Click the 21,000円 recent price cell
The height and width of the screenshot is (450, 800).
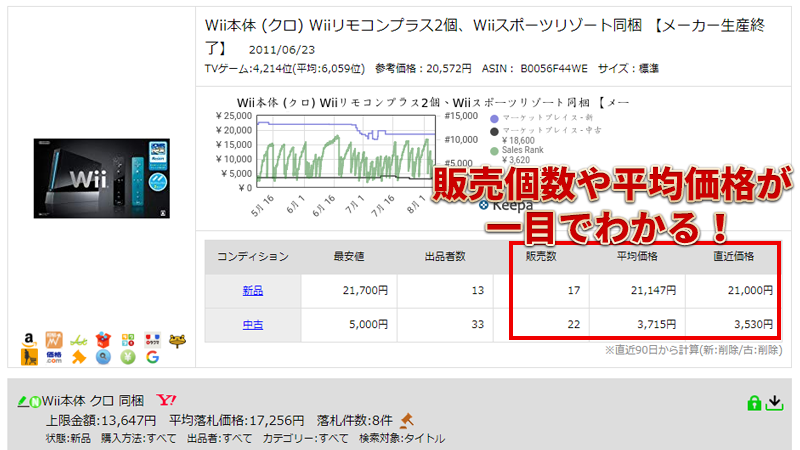[x=734, y=291]
